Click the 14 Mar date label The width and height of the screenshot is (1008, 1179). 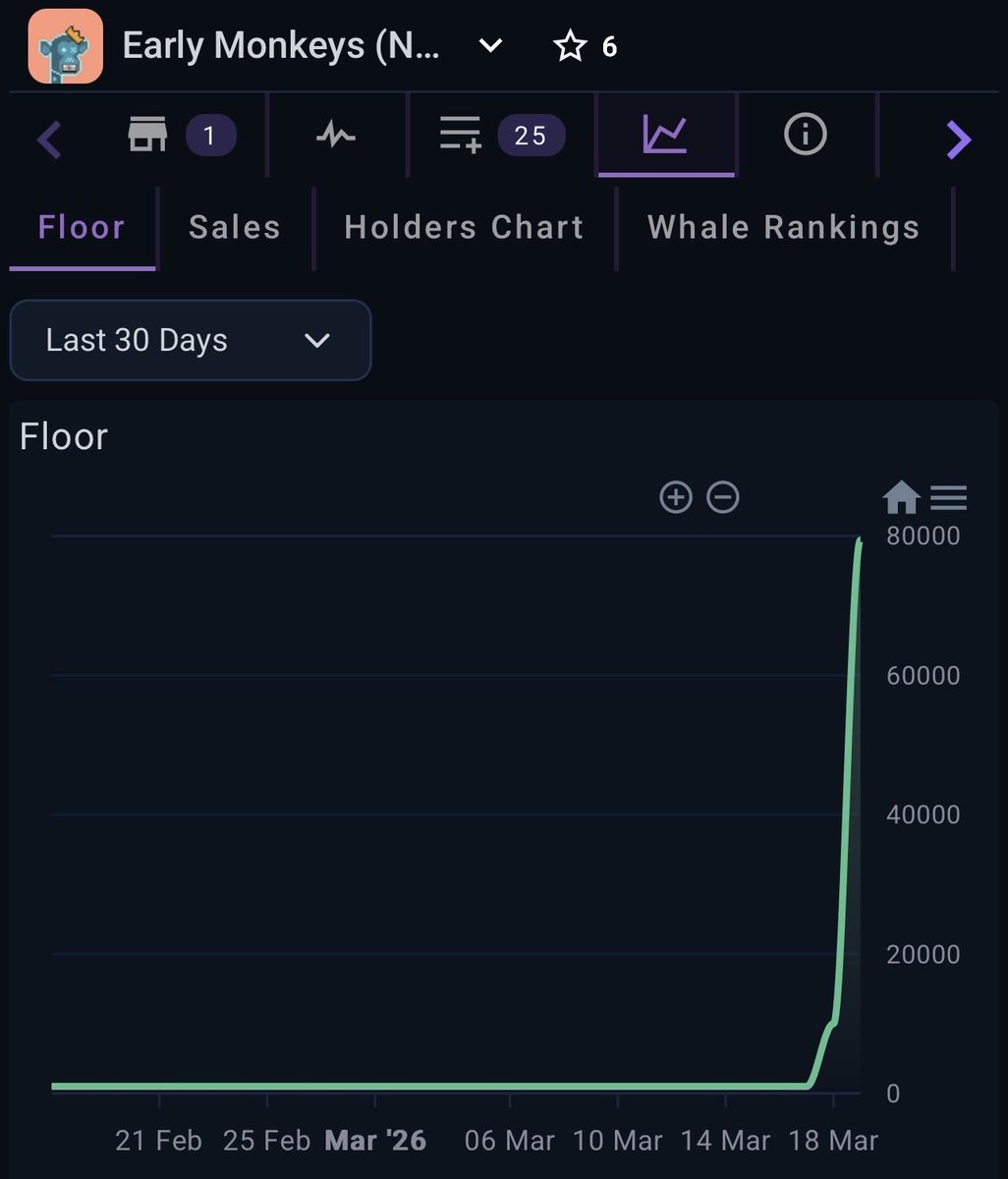725,1141
